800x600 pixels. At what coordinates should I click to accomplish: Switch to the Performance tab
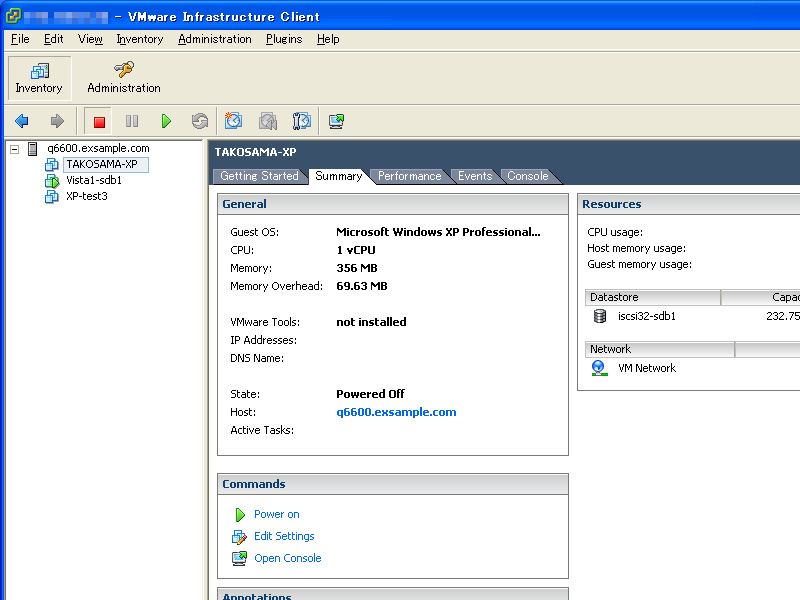pos(410,176)
